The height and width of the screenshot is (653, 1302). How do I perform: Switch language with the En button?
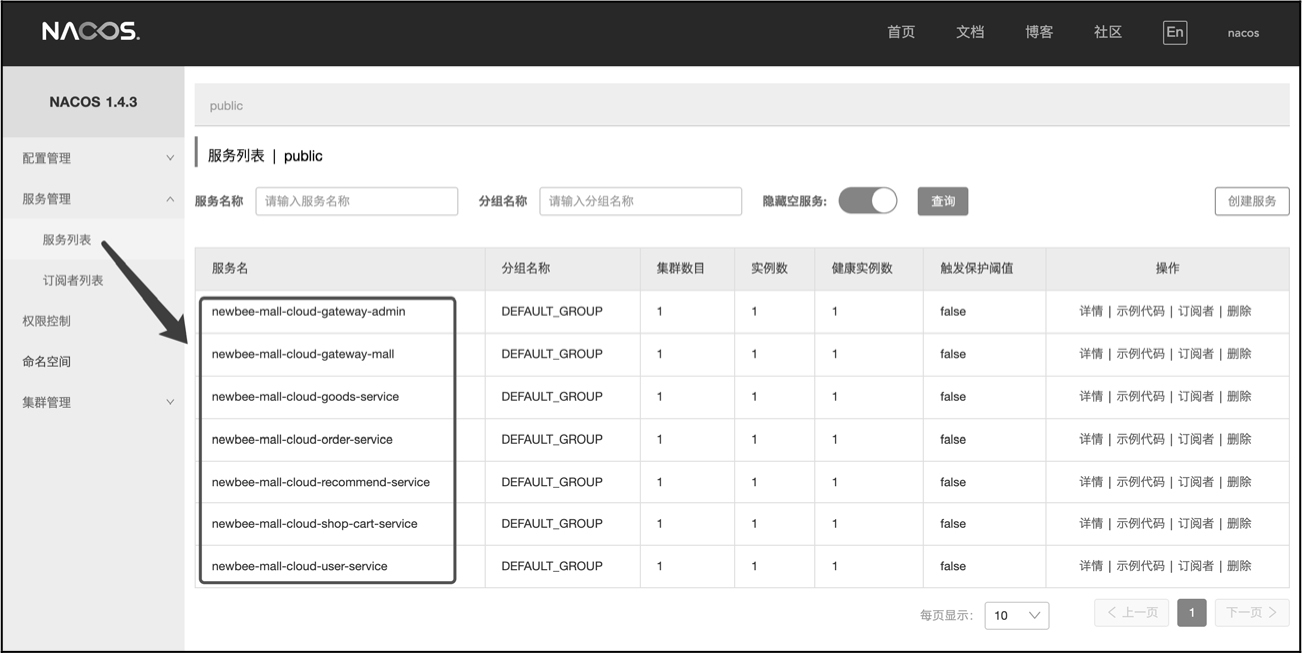[1175, 32]
